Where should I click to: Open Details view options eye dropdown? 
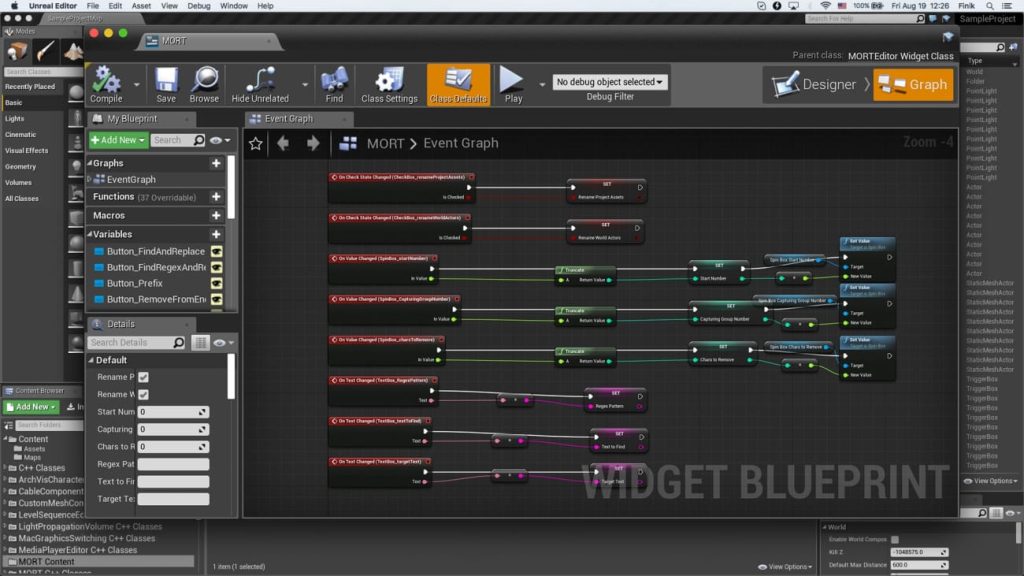pos(223,343)
